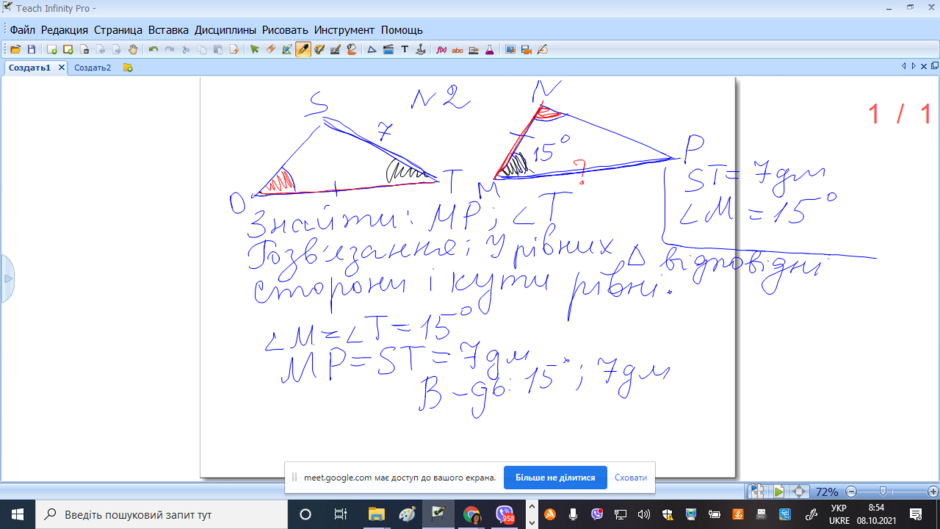Undo the last action
This screenshot has height=529, width=940.
(x=153, y=50)
